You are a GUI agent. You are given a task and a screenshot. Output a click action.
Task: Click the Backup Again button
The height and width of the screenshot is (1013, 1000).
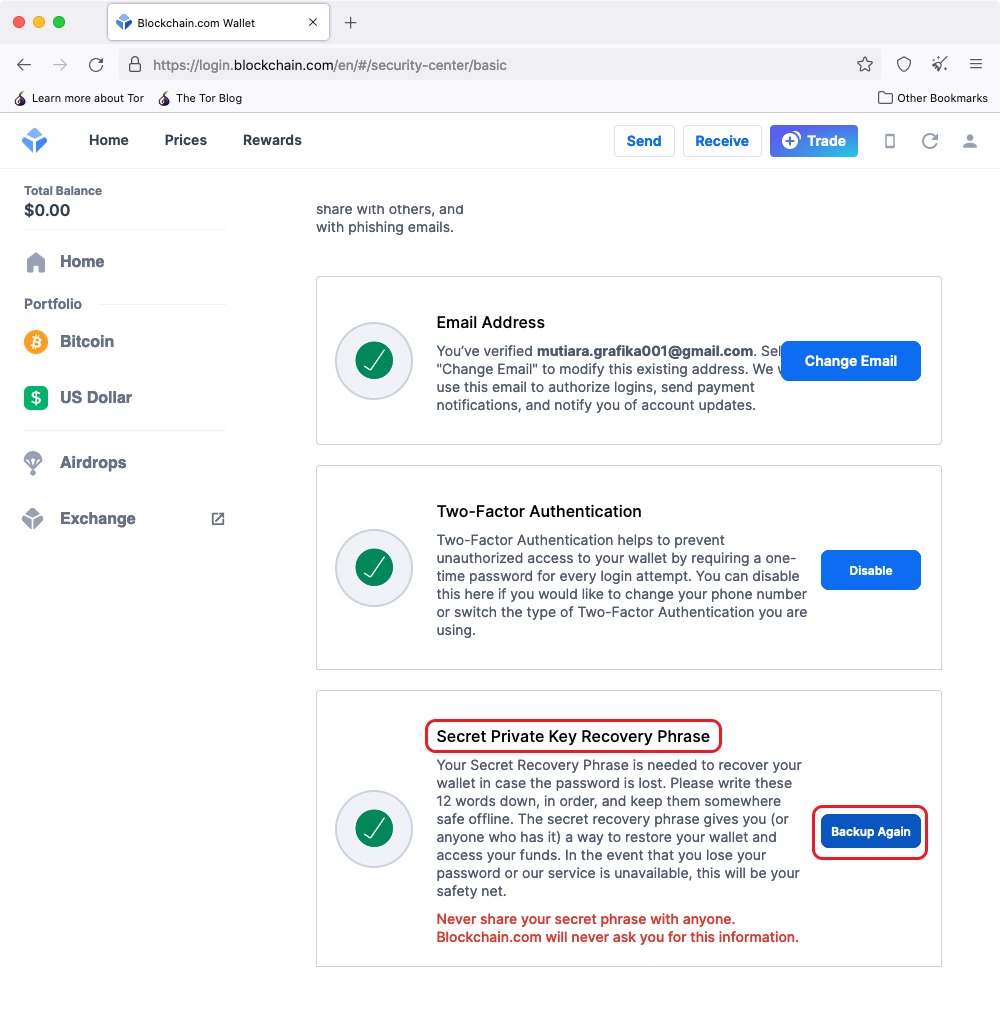click(871, 831)
